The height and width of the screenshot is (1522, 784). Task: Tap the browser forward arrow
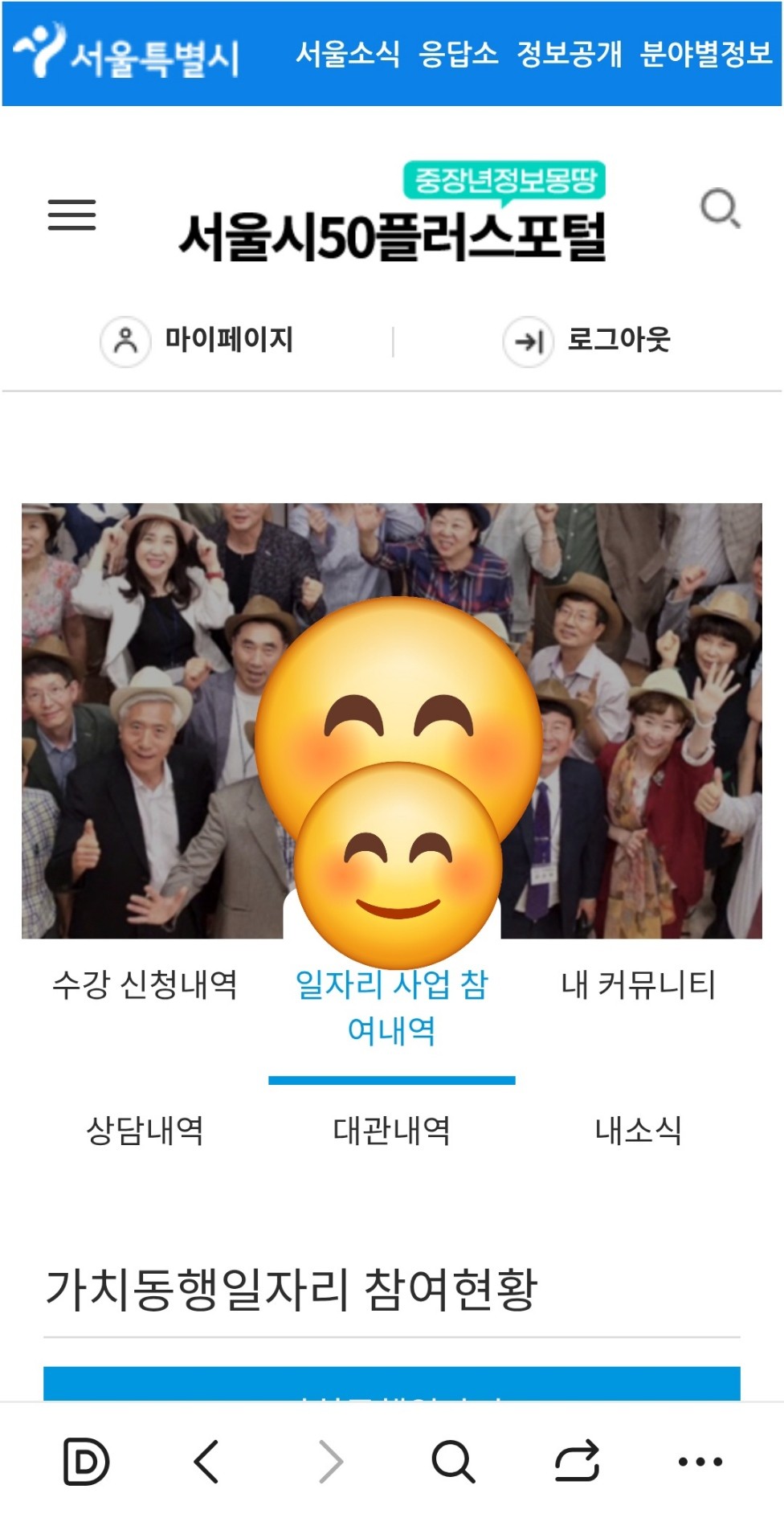pos(331,1461)
